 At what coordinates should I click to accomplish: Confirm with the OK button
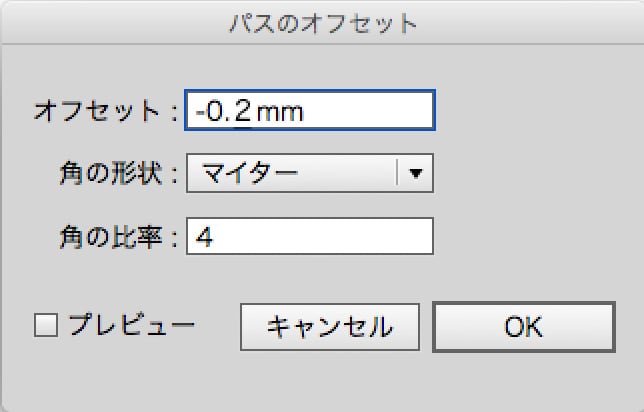pyautogui.click(x=524, y=327)
